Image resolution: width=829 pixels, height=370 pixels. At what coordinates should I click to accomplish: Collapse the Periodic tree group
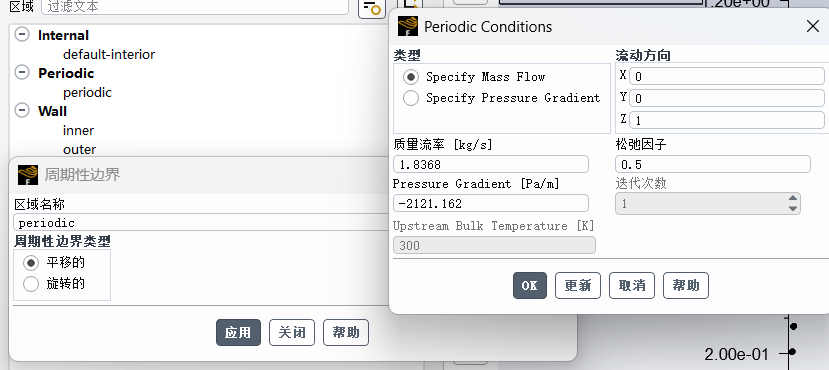22,73
